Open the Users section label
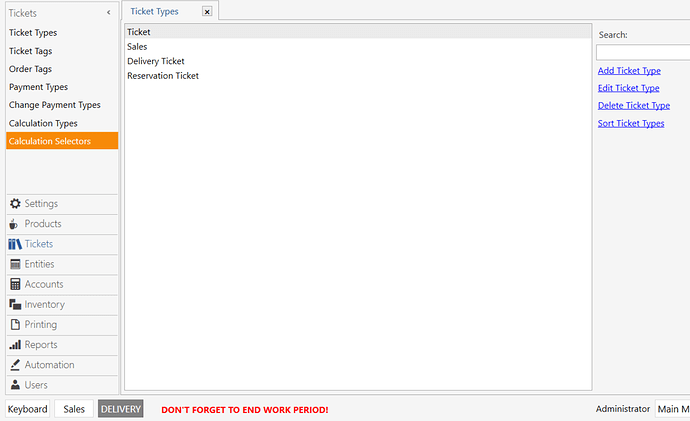This screenshot has height=421, width=690. click(x=36, y=385)
